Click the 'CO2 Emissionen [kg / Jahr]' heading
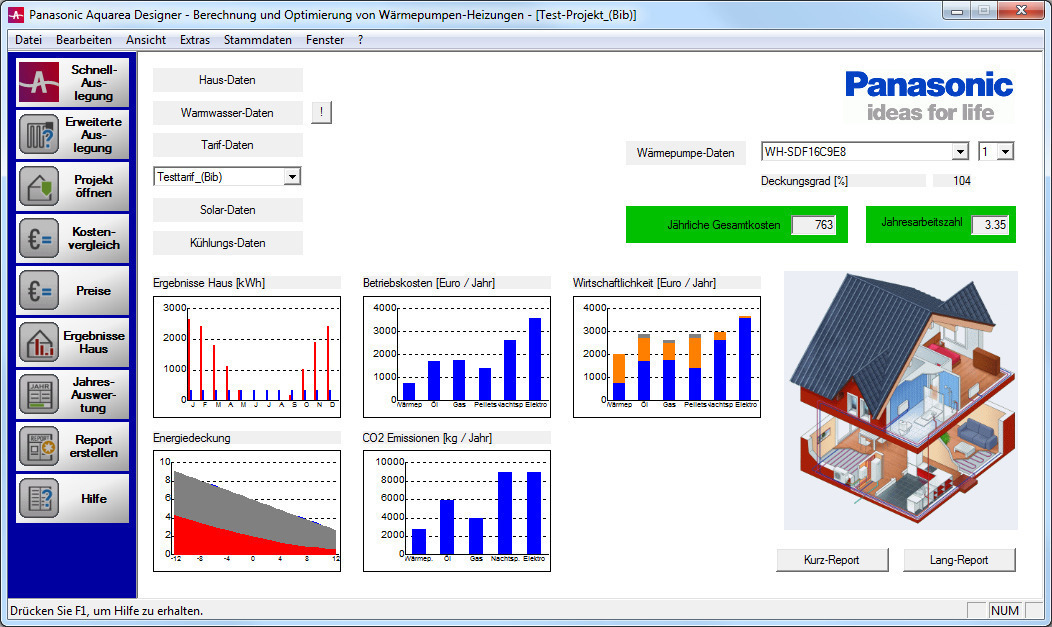The image size is (1052, 627). point(427,438)
